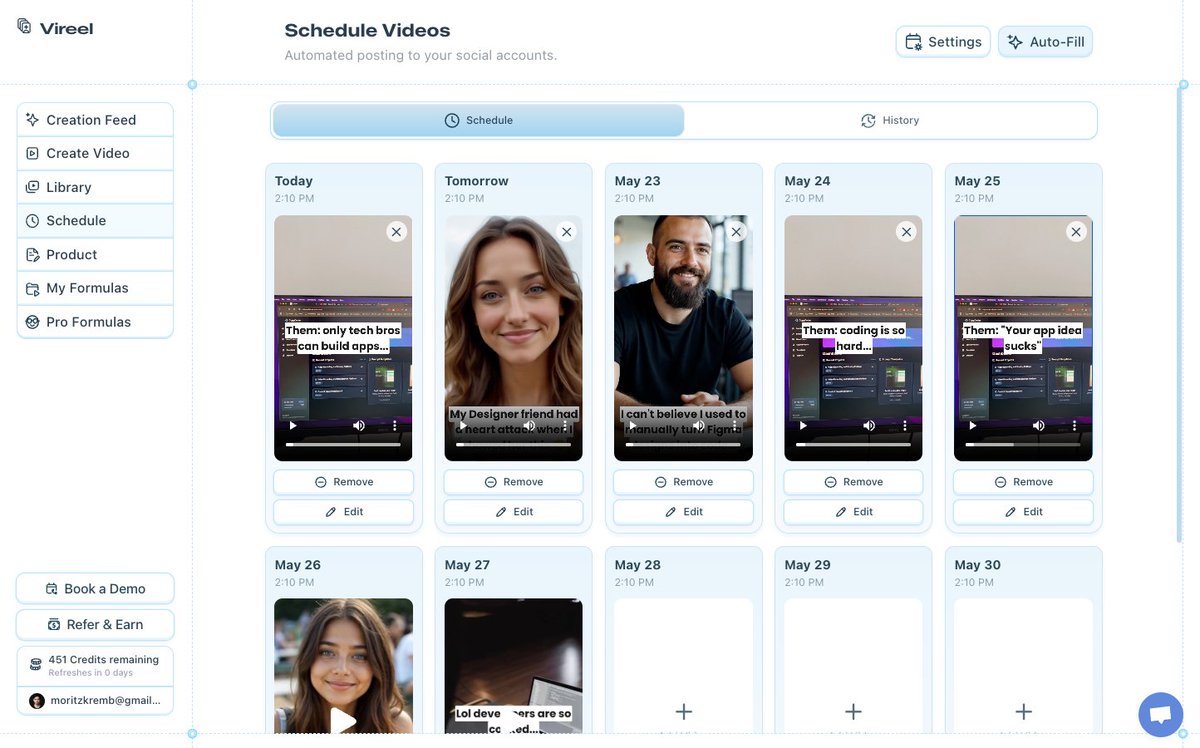Select the Create Video tool
The height and width of the screenshot is (748, 1200).
(x=87, y=153)
